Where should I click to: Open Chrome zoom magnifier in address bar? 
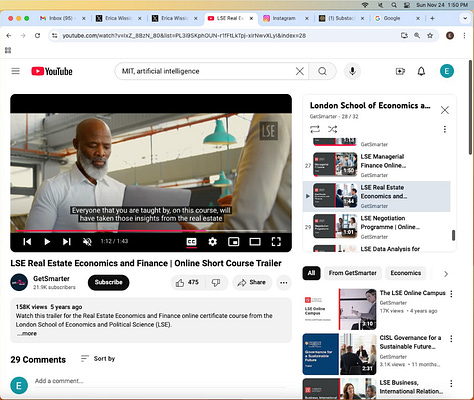coord(417,35)
